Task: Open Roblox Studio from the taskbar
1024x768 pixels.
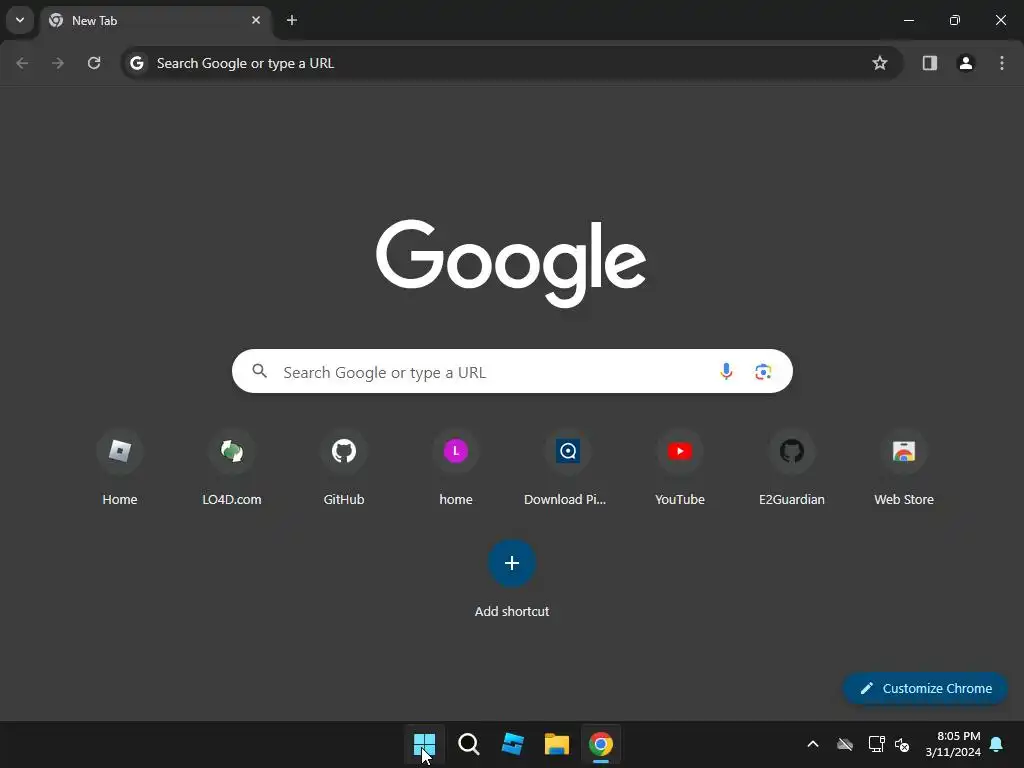Action: pos(513,744)
